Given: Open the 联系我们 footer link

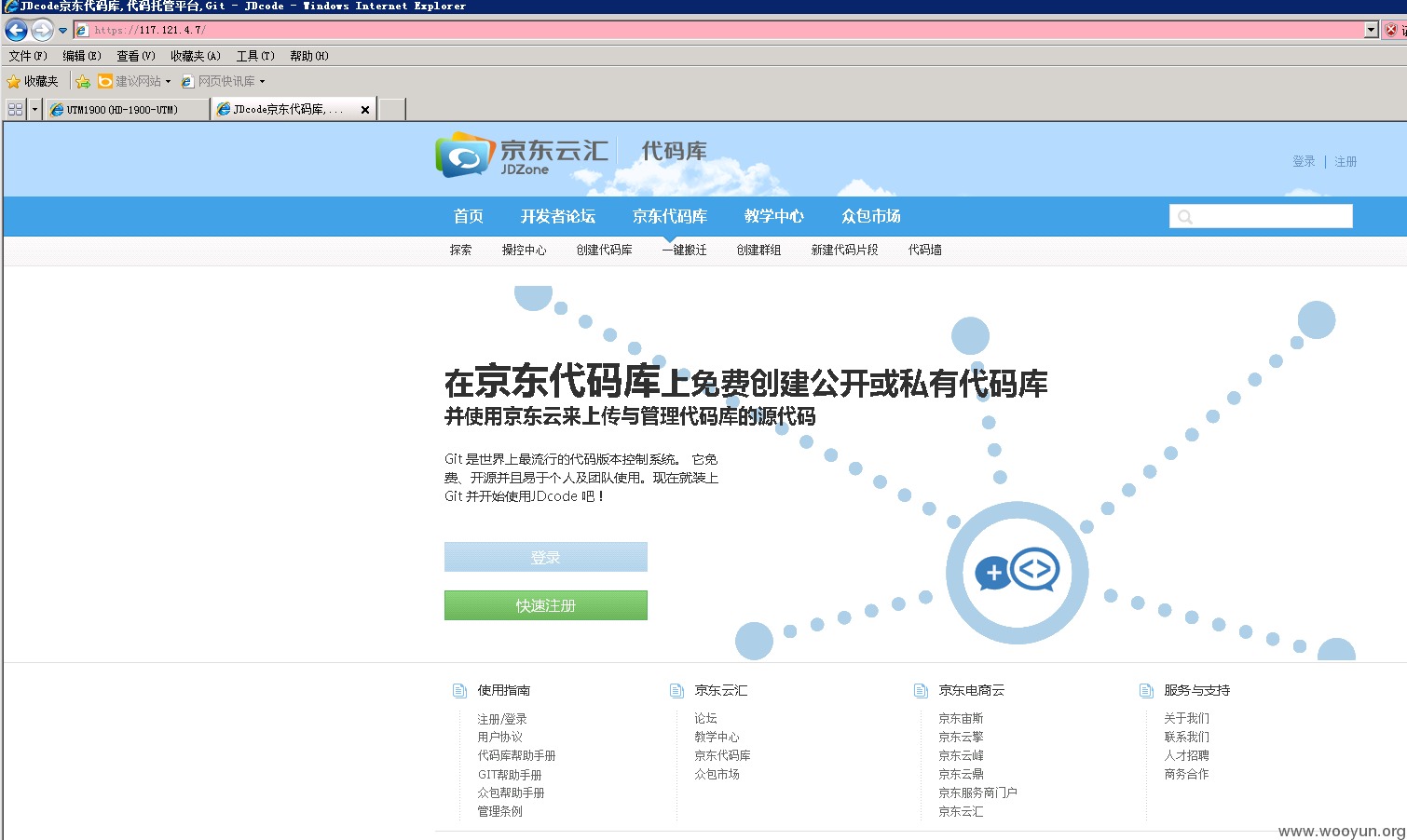Looking at the screenshot, I should tap(1186, 737).
